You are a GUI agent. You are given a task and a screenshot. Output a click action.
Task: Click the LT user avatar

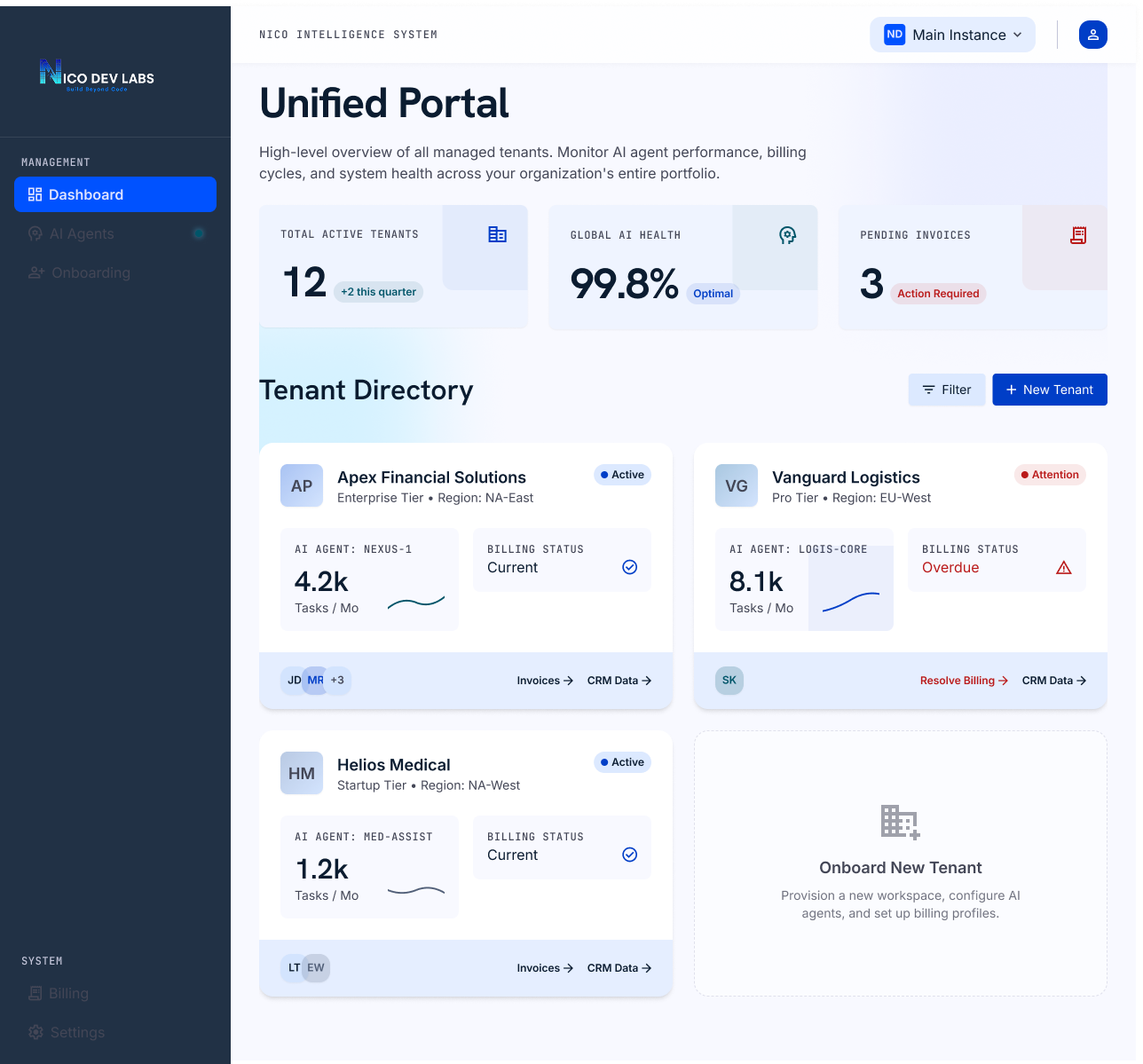(293, 968)
